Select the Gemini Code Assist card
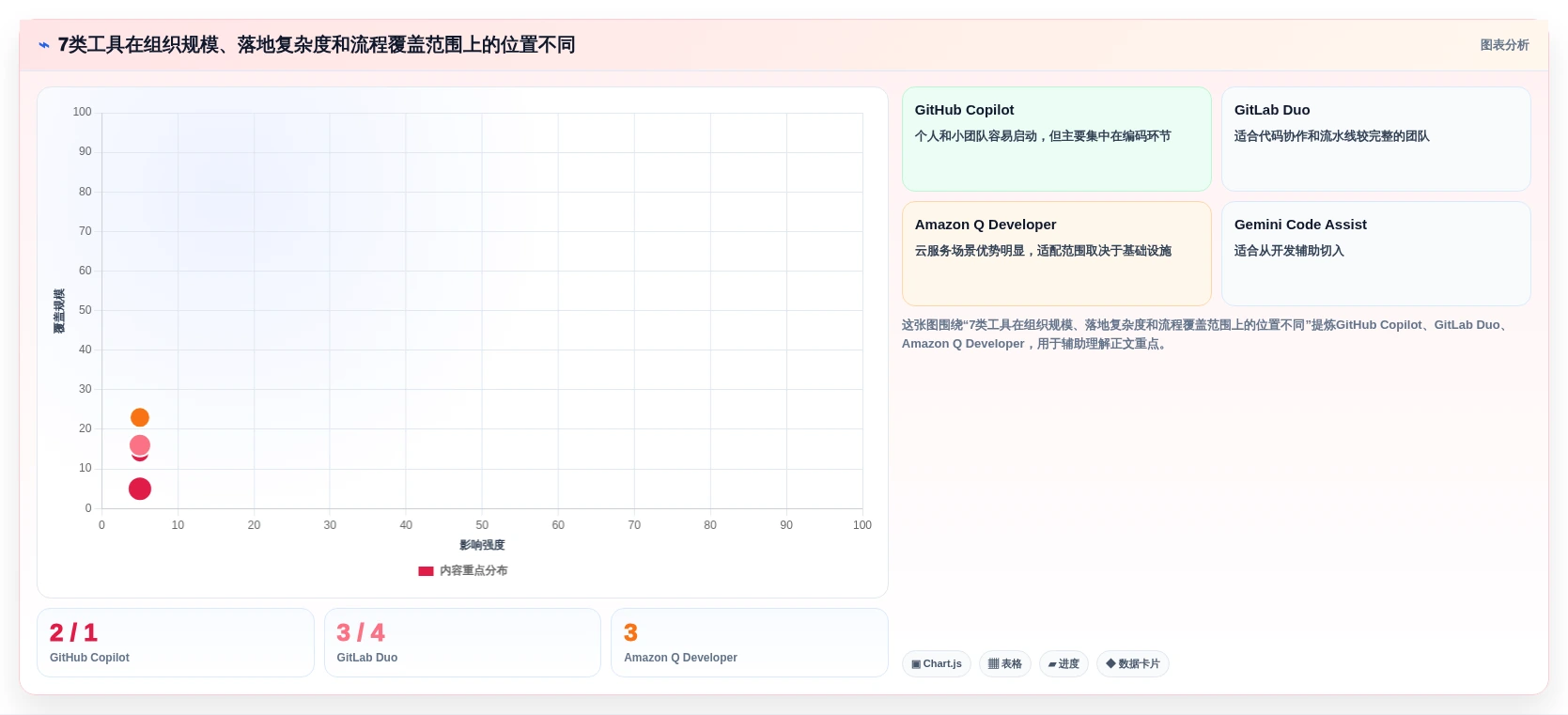This screenshot has height=715, width=1568. (x=1375, y=254)
